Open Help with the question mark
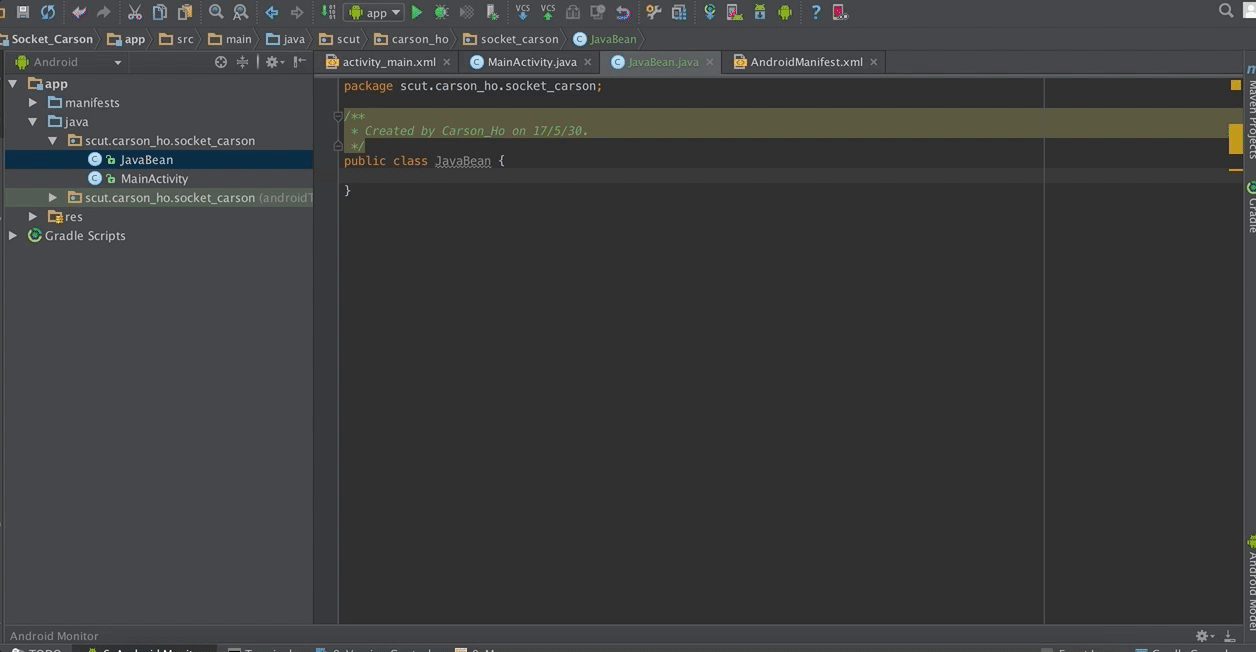This screenshot has width=1256, height=652. click(816, 12)
